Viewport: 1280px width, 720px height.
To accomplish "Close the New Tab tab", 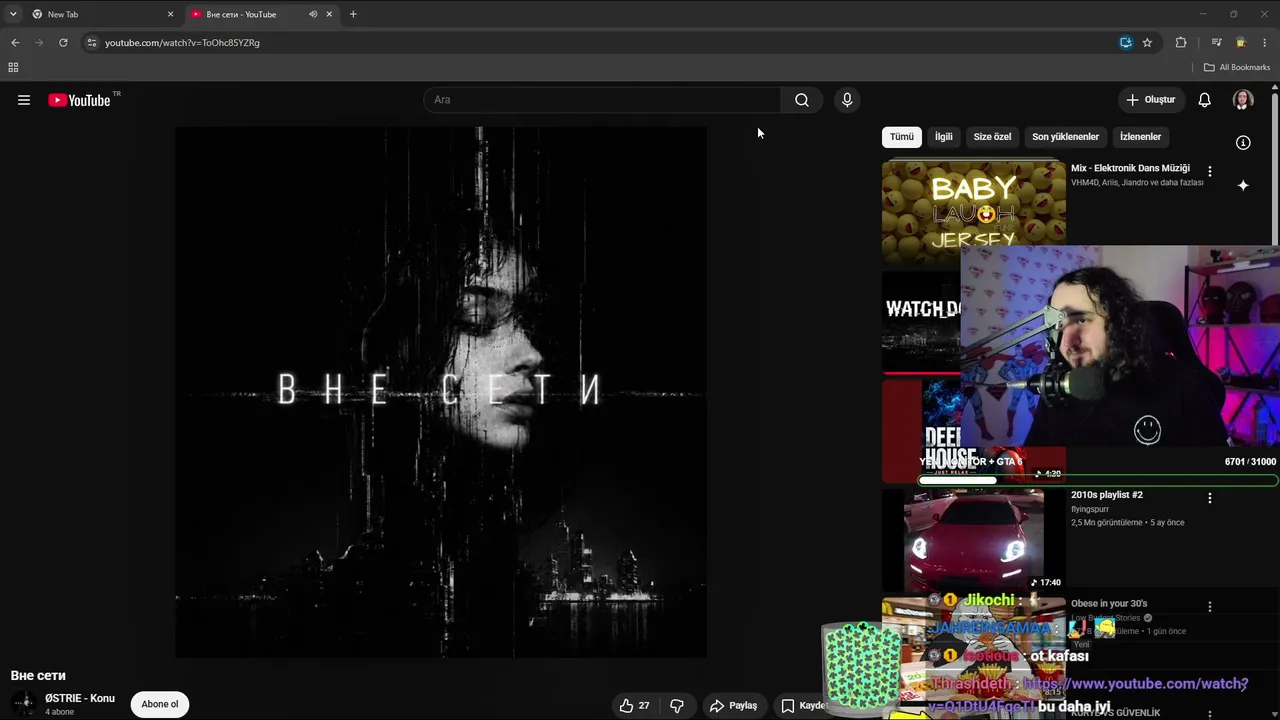I will pos(170,14).
